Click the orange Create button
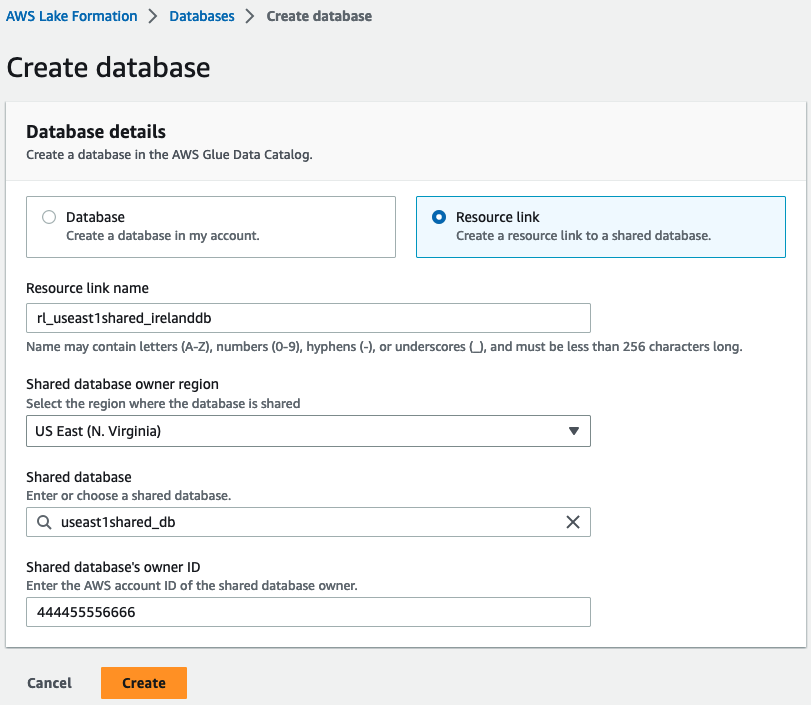Screen dimensions: 811x705 [144, 683]
